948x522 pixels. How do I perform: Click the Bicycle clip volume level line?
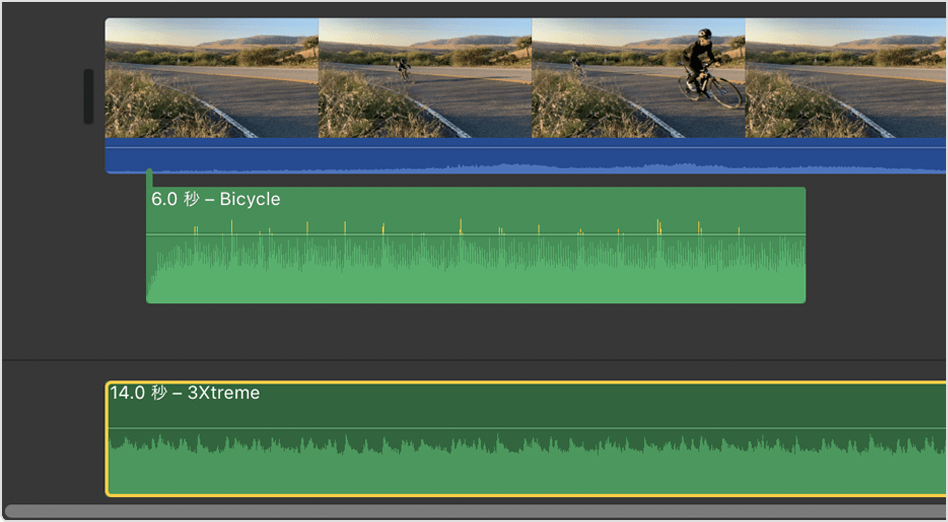pos(476,234)
